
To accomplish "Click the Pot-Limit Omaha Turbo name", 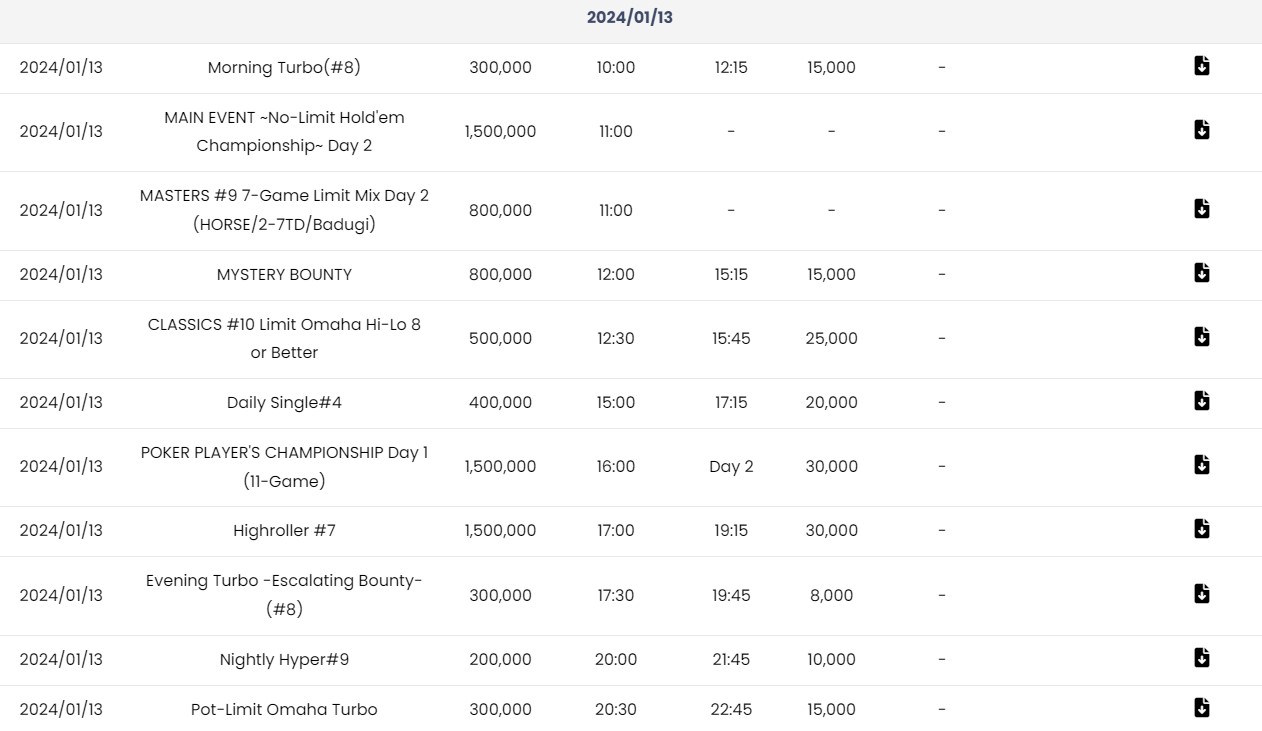I will [284, 709].
